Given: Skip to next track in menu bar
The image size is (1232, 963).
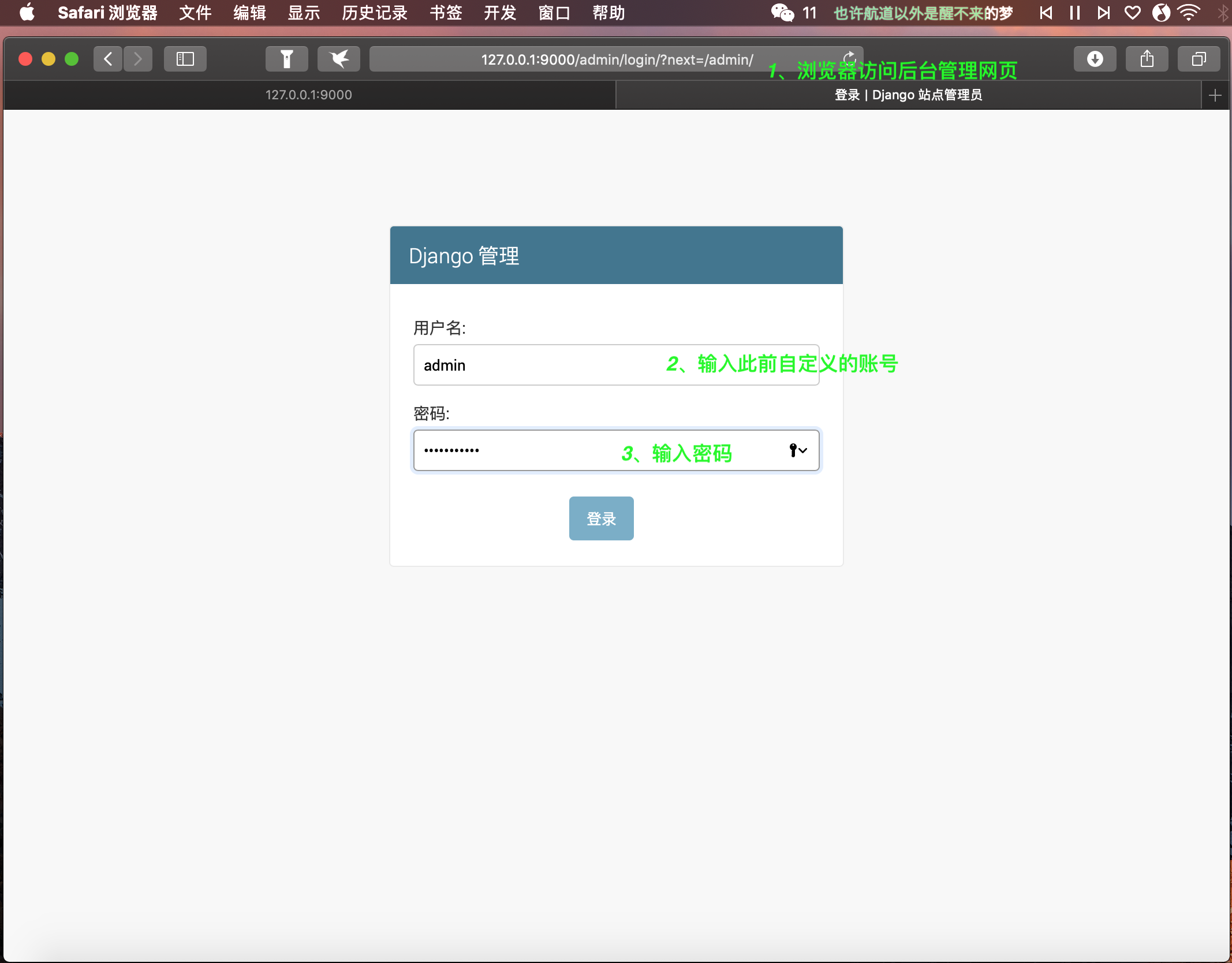Looking at the screenshot, I should coord(1104,13).
